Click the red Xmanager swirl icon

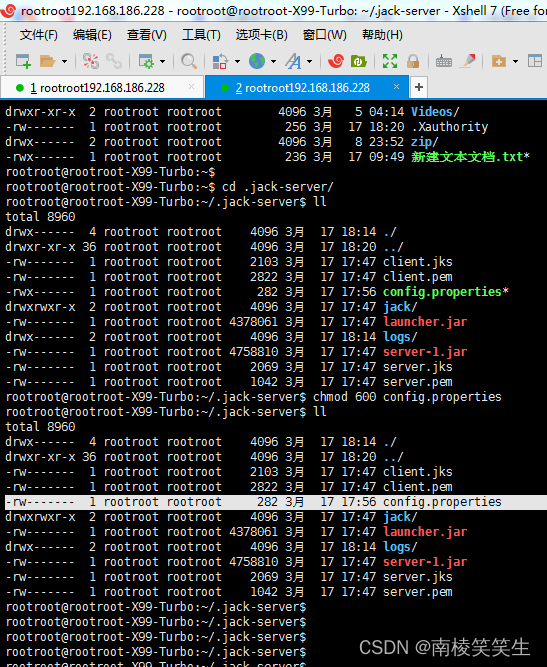(336, 61)
